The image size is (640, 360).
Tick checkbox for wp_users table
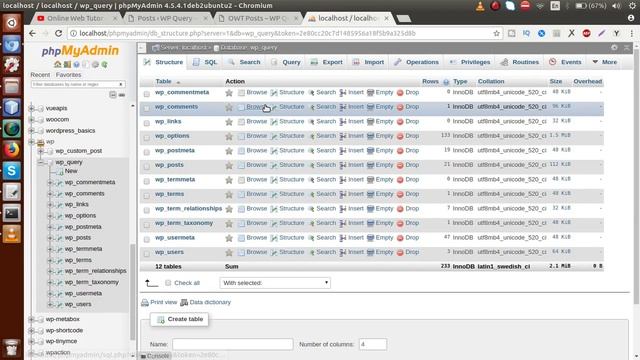147,253
